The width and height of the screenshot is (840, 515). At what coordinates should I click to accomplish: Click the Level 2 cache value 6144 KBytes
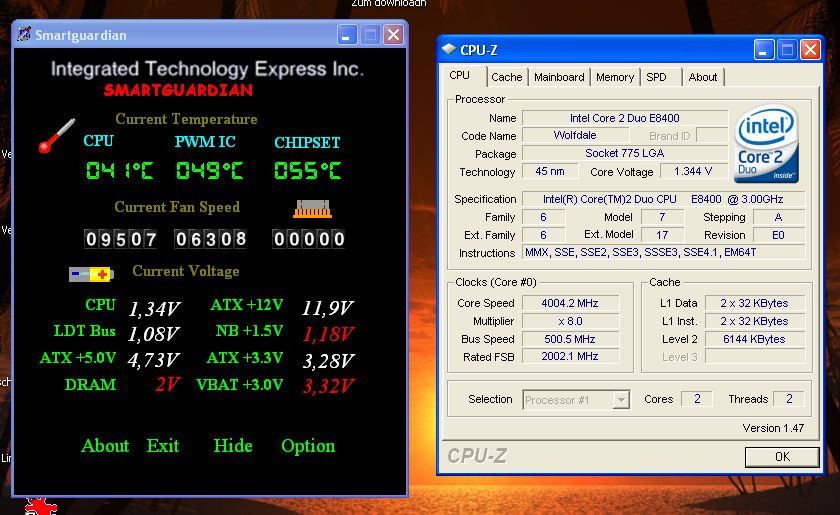point(754,339)
